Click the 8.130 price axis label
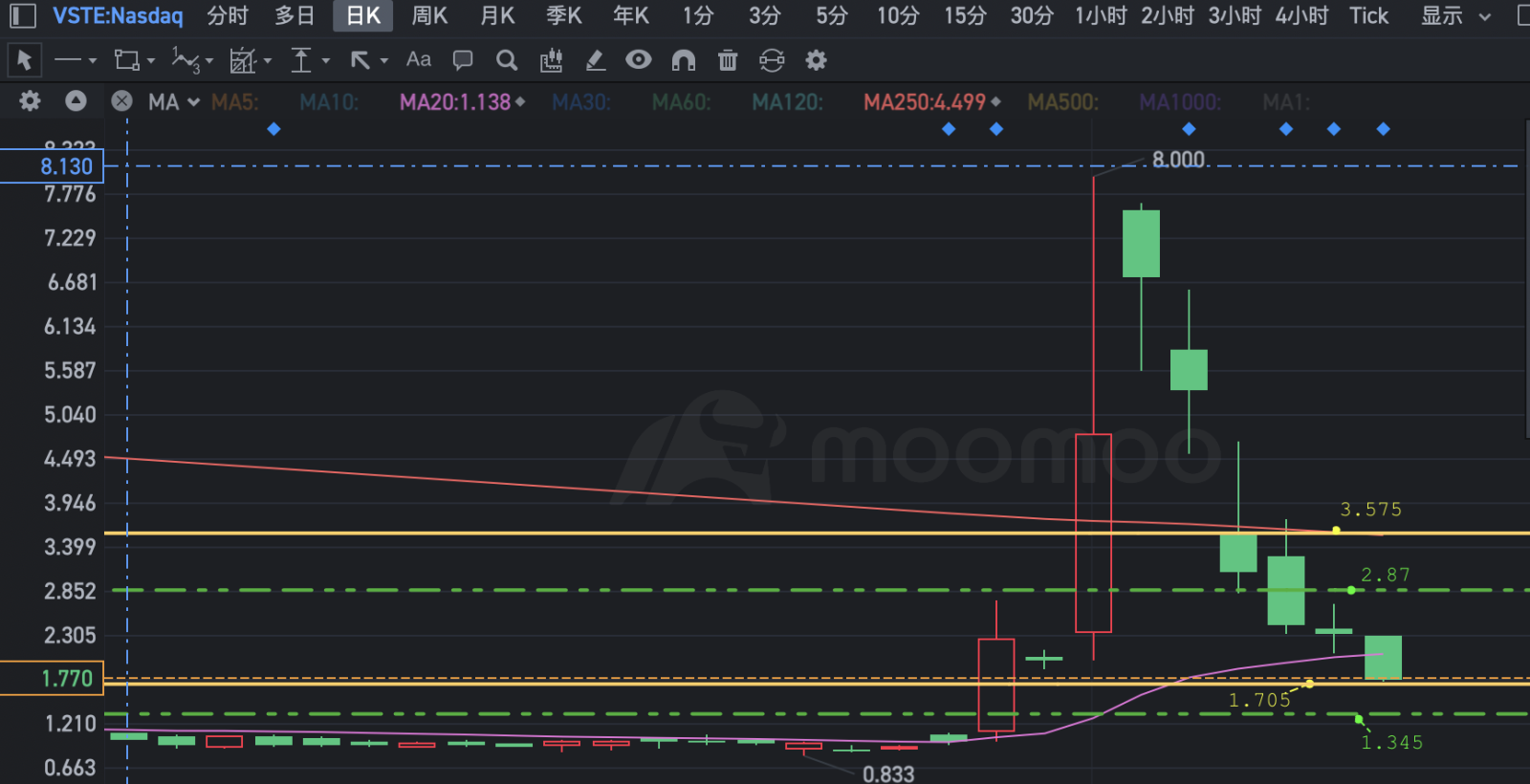 click(53, 166)
